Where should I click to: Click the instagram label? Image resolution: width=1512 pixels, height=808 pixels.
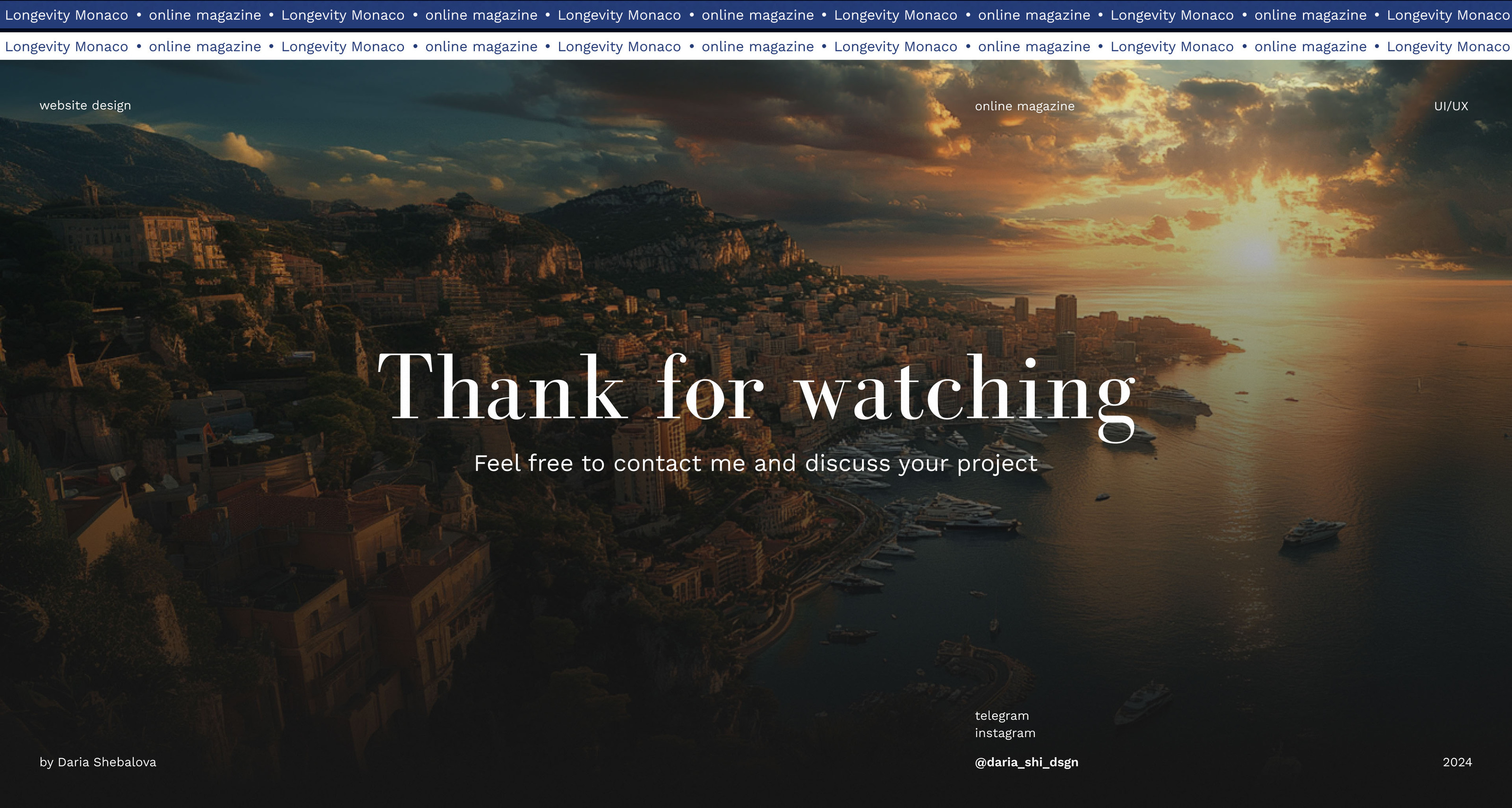1005,733
